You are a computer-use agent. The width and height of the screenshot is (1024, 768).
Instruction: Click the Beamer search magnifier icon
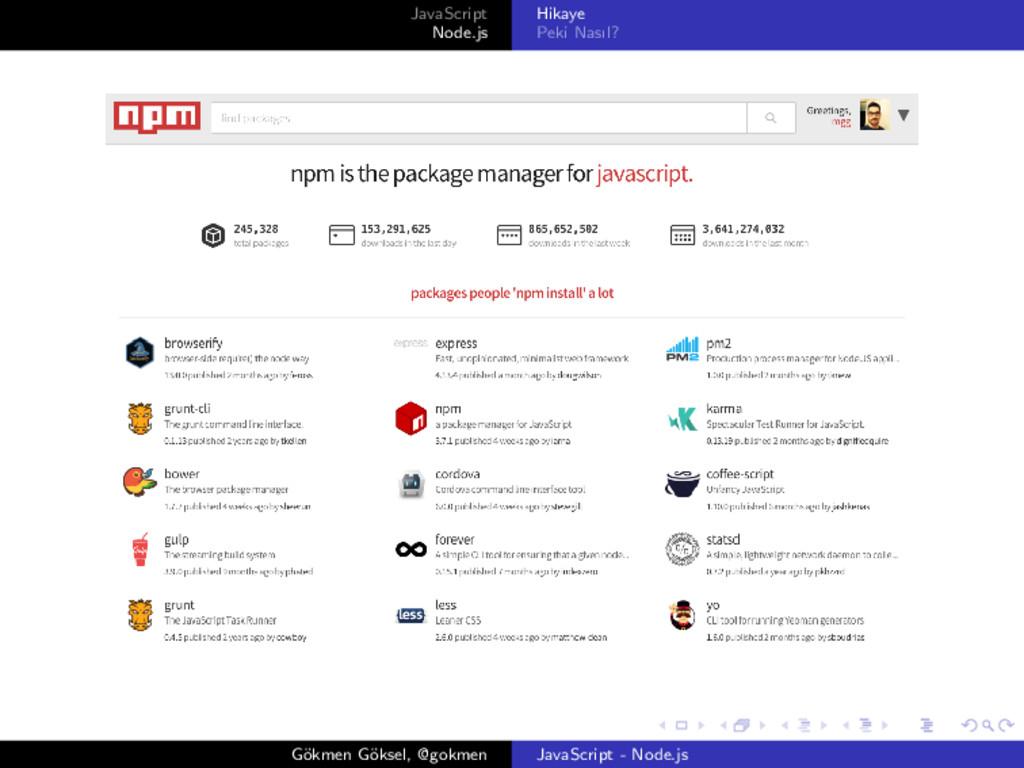coord(987,725)
